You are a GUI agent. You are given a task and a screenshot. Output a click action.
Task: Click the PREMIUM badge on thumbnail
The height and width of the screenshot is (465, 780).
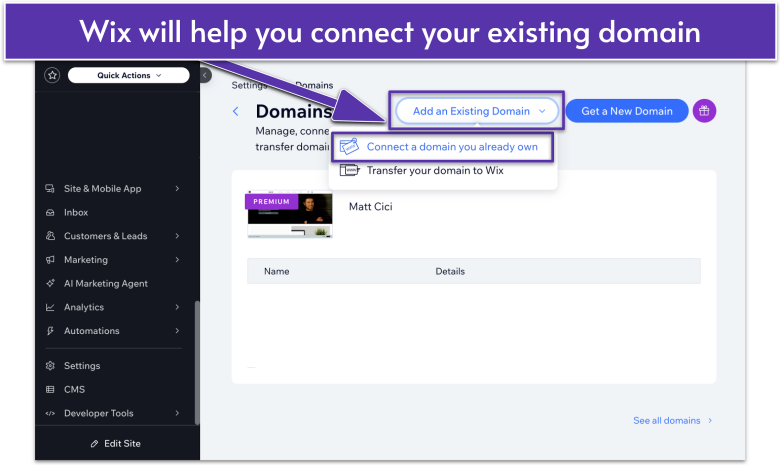[x=271, y=201]
